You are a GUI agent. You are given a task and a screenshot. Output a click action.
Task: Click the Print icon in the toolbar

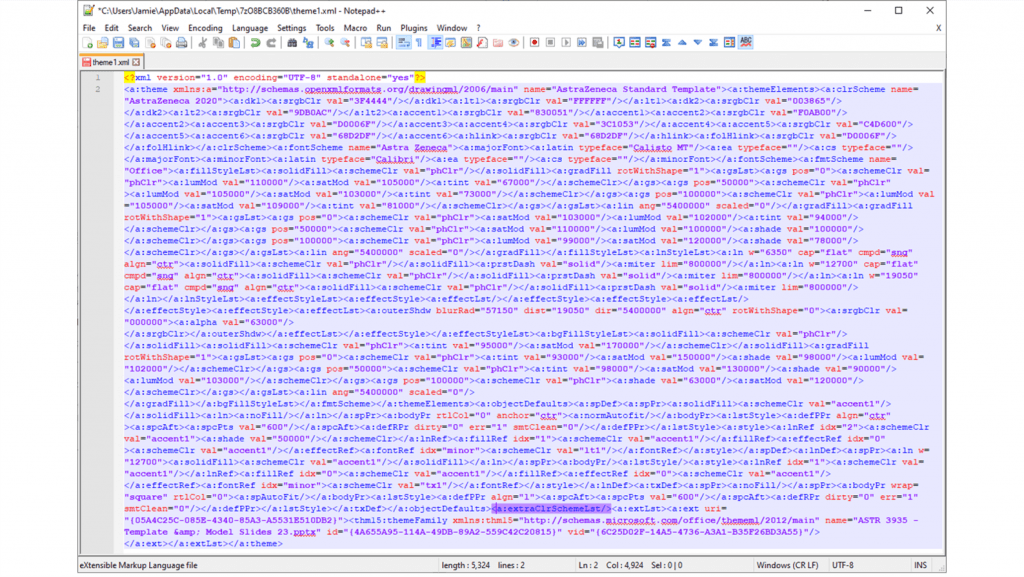181,43
